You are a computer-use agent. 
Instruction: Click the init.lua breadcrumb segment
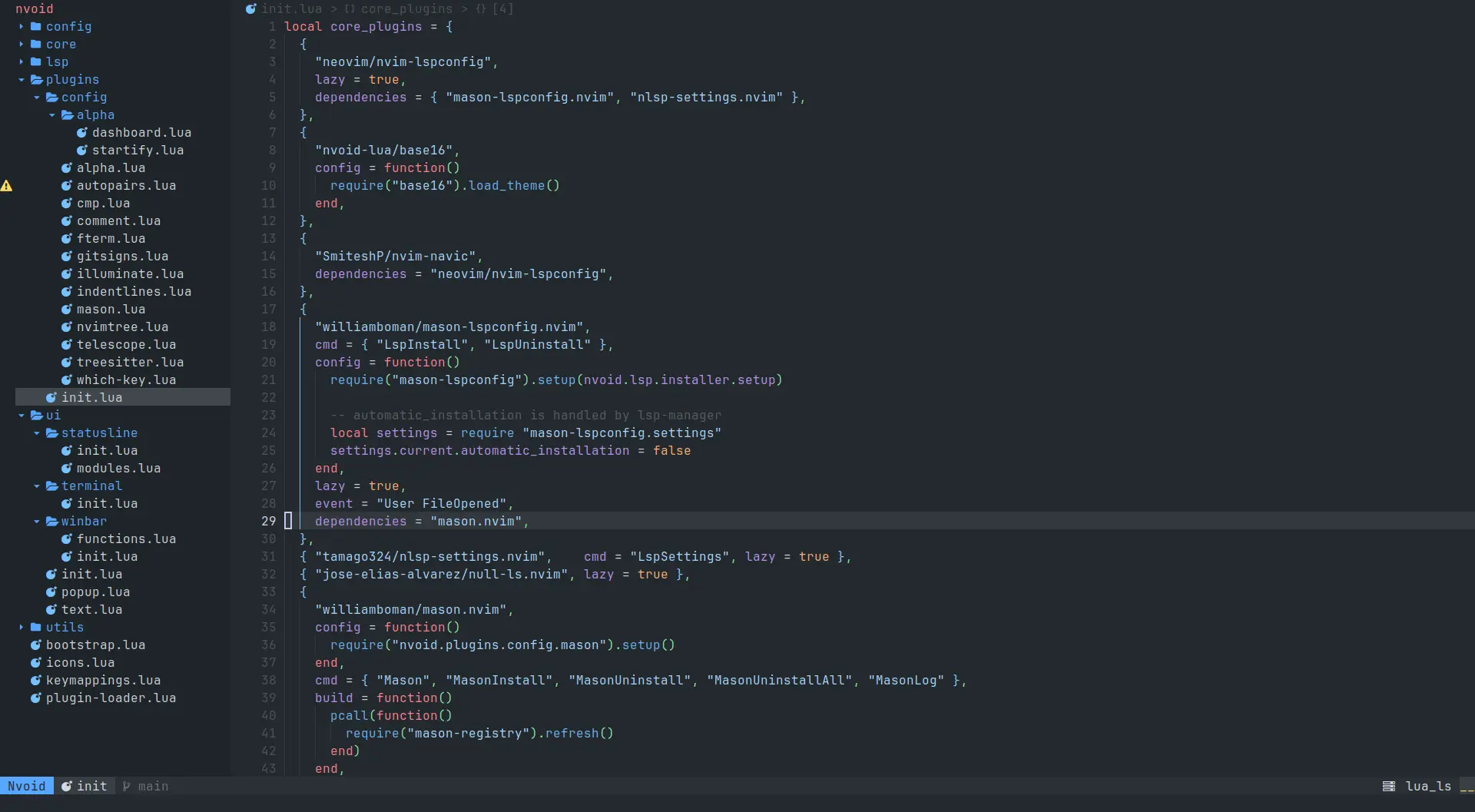(292, 9)
